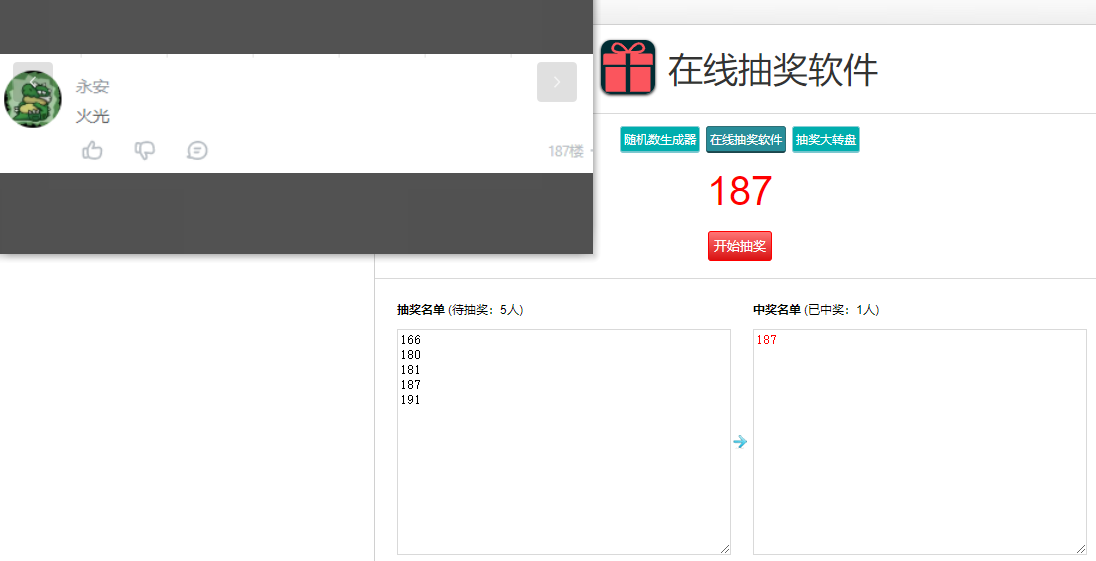Open the username 永安 profile

click(92, 87)
